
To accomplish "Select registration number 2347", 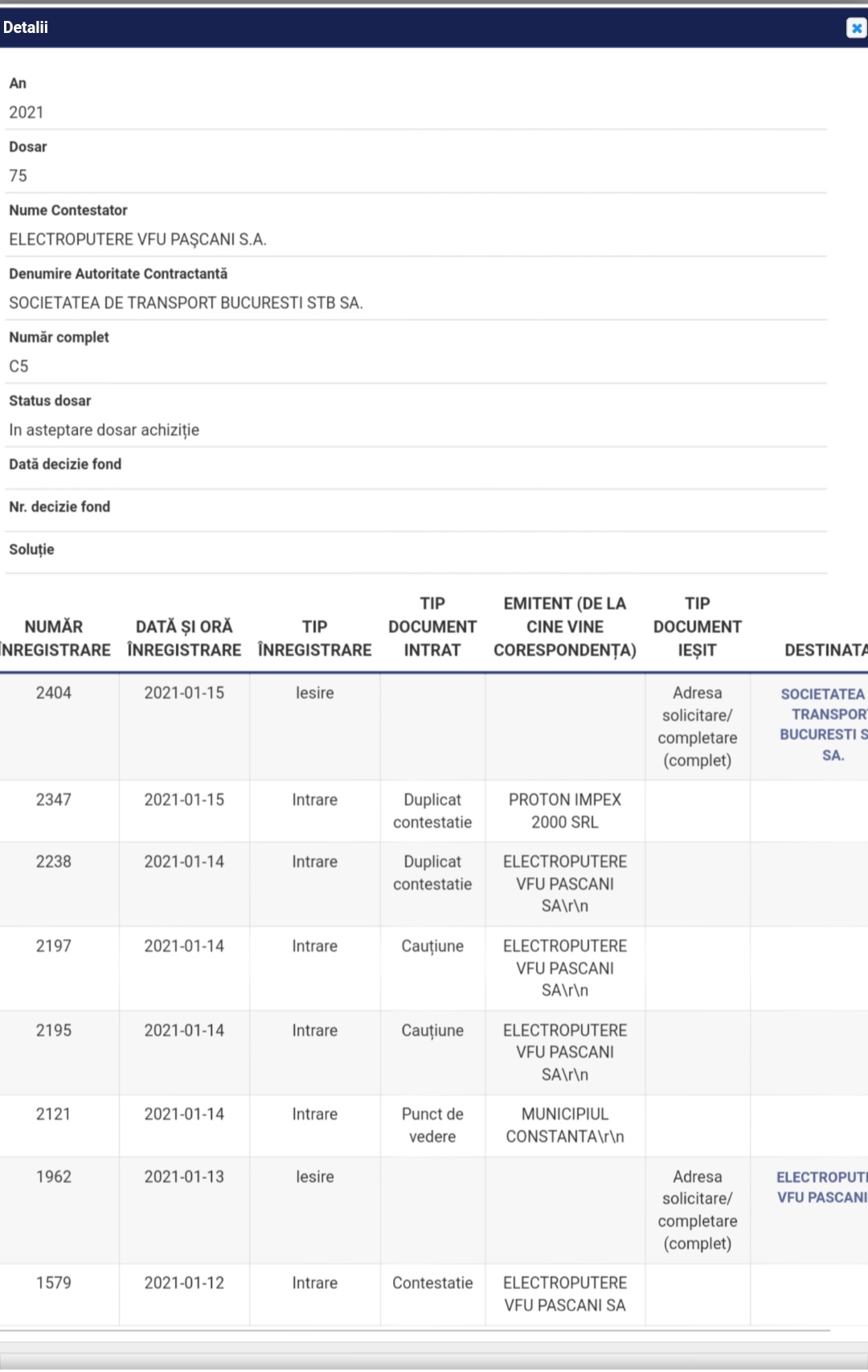I will point(54,800).
